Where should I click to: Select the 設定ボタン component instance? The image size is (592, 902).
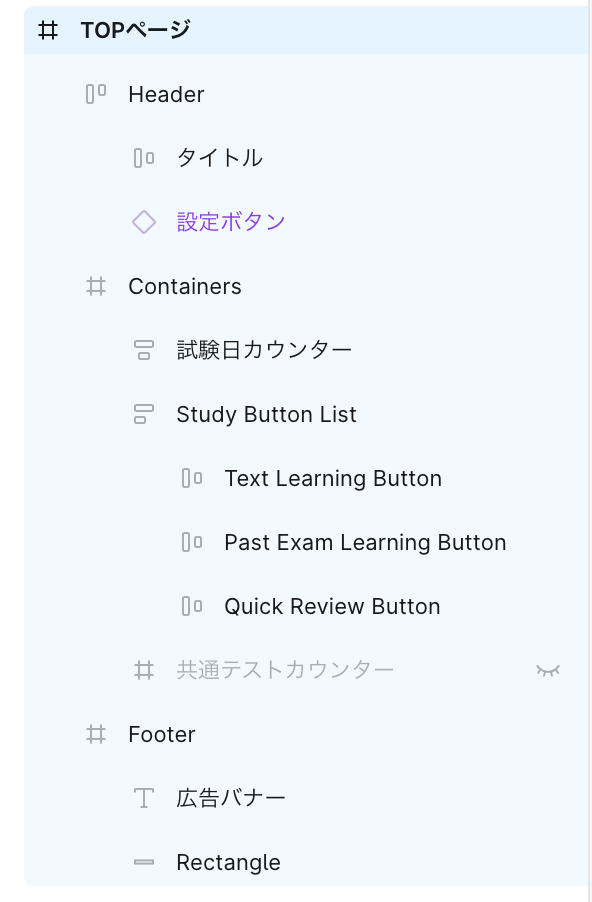coord(231,222)
